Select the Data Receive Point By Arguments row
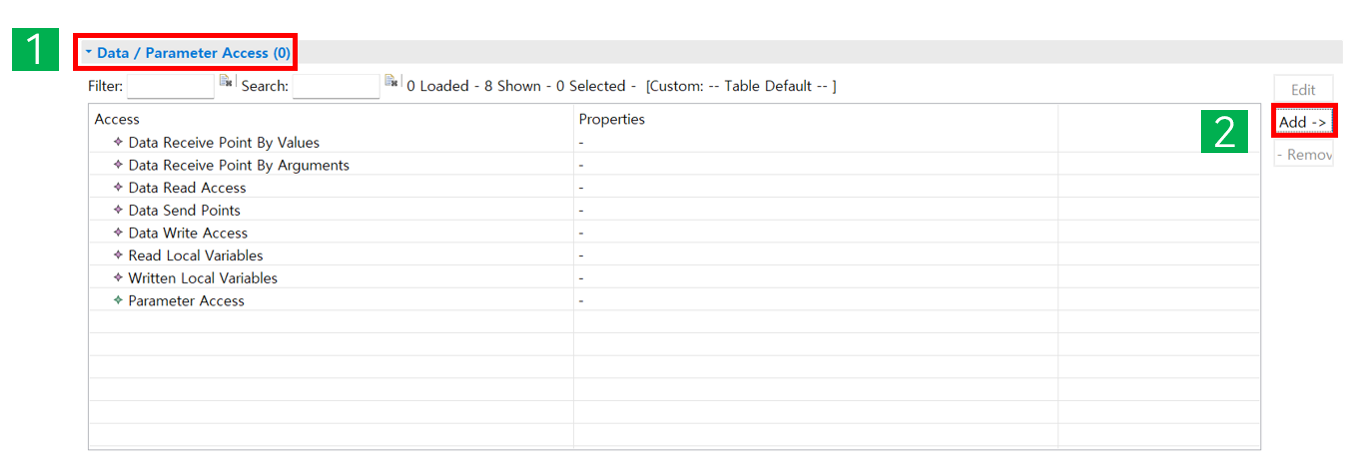Image resolution: width=1351 pixels, height=461 pixels. point(238,165)
